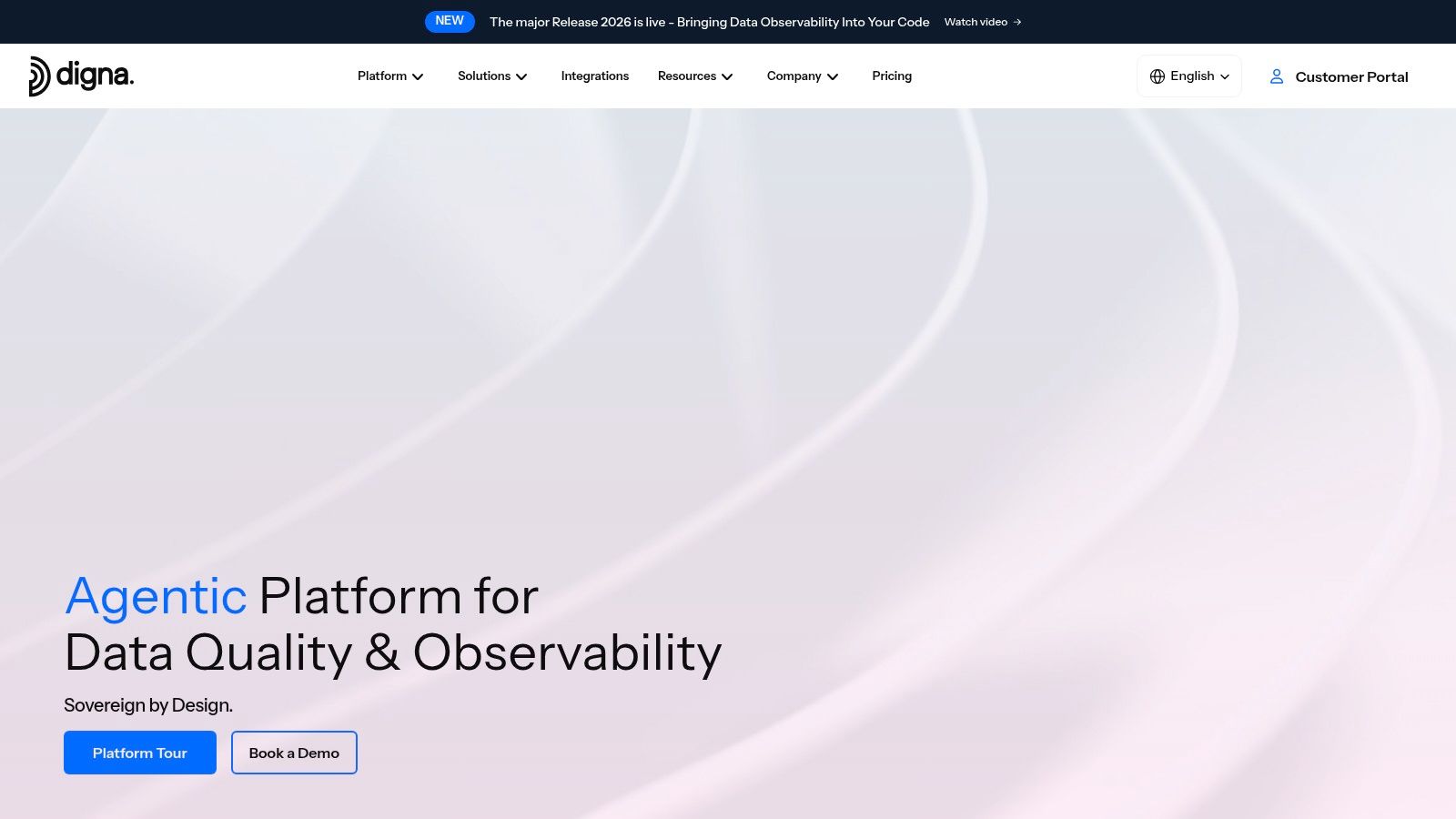Viewport: 1456px width, 819px height.
Task: Open the Platform nav label
Action: [382, 76]
